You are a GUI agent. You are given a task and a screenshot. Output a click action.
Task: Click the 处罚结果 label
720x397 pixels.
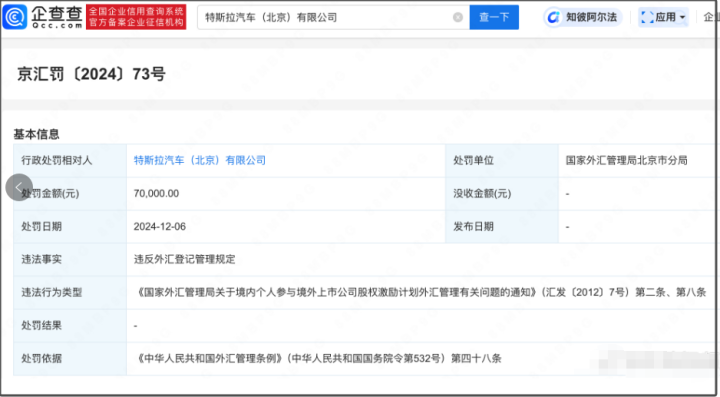[41, 325]
